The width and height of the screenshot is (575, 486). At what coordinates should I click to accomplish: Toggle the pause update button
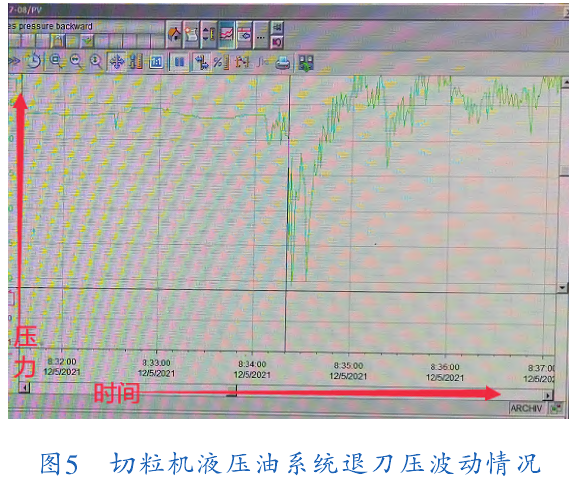click(x=179, y=62)
